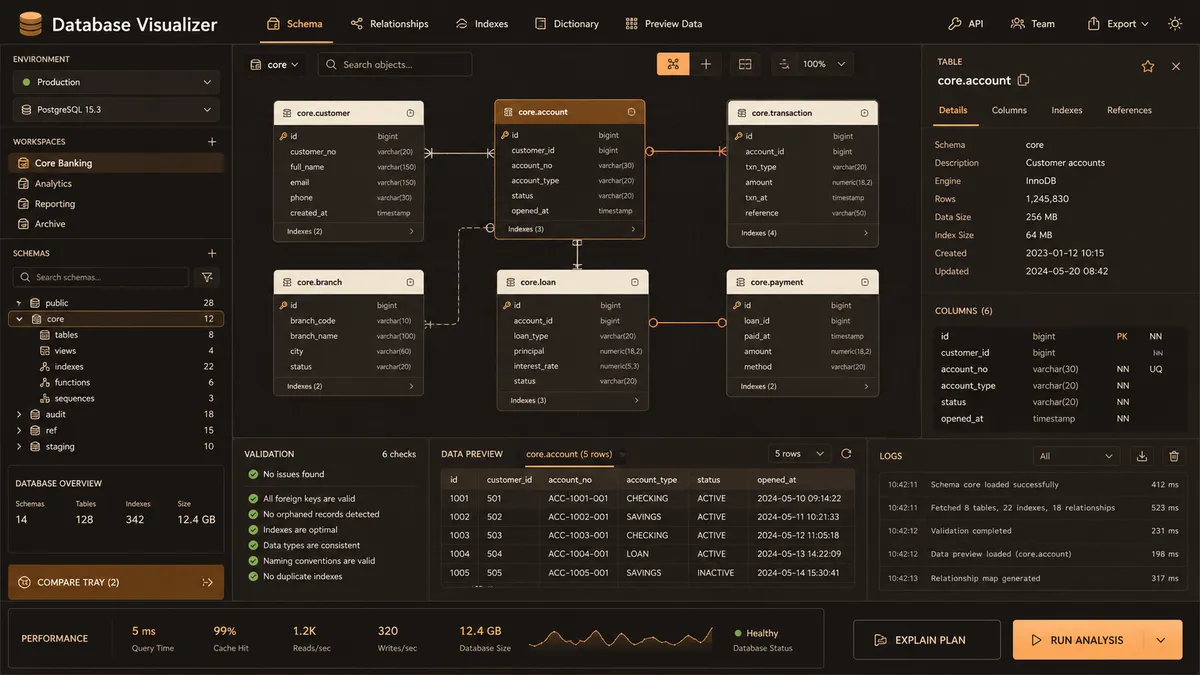Open the Archive workspace

pyautogui.click(x=116, y=224)
